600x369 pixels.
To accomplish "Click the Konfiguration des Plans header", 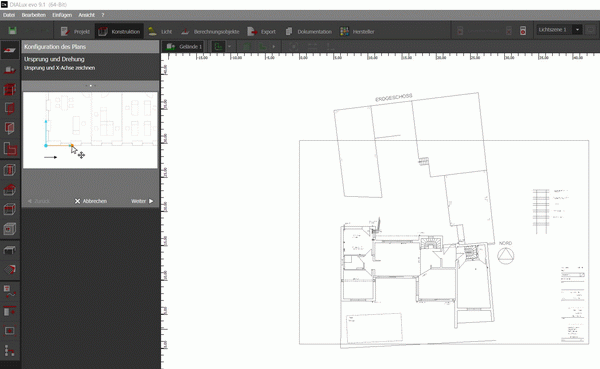I will click(x=90, y=47).
